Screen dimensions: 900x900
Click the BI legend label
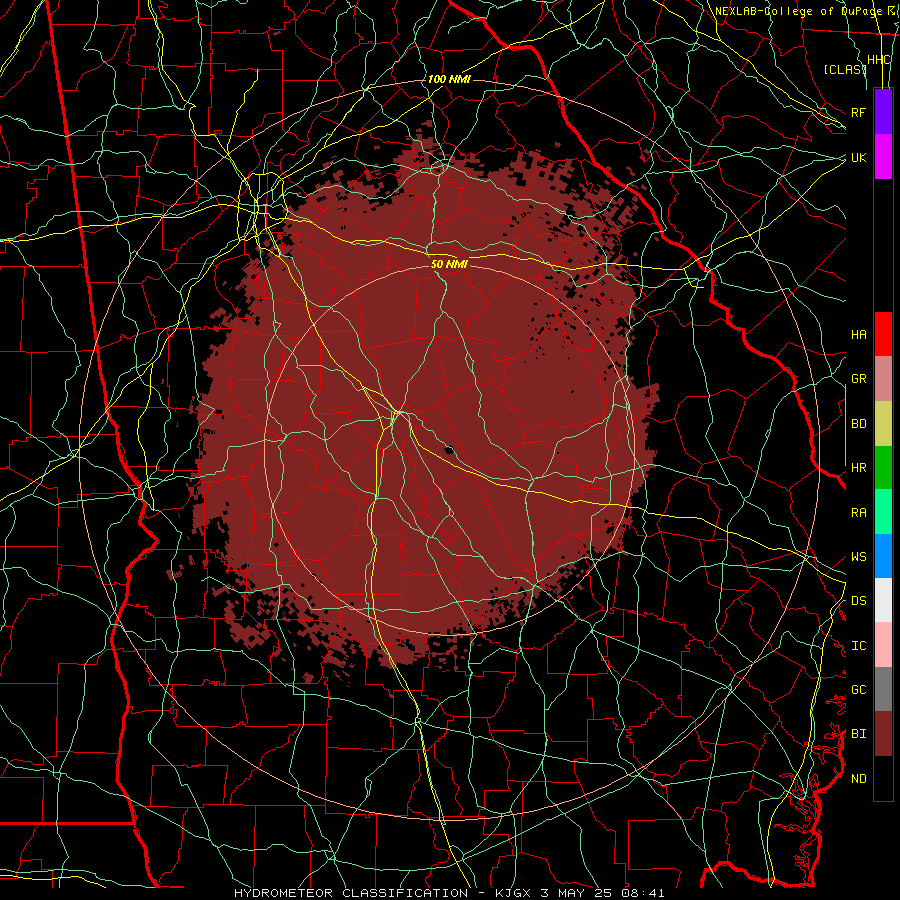tap(859, 734)
